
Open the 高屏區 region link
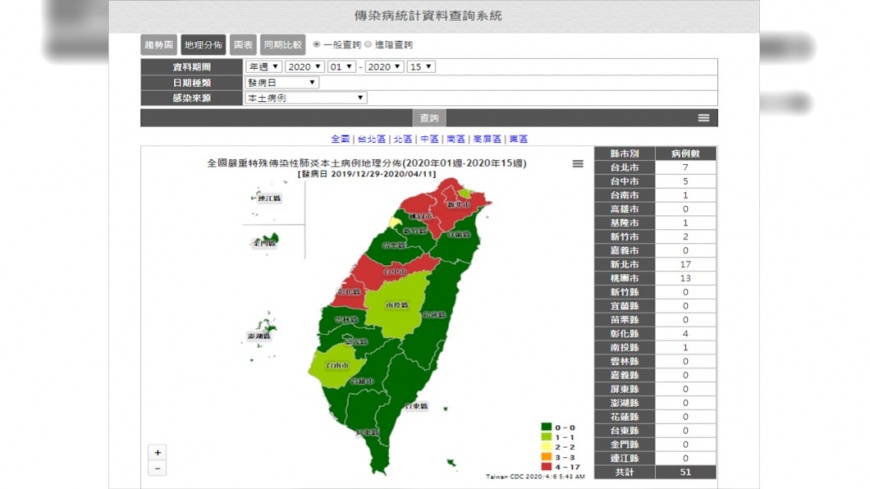point(487,139)
